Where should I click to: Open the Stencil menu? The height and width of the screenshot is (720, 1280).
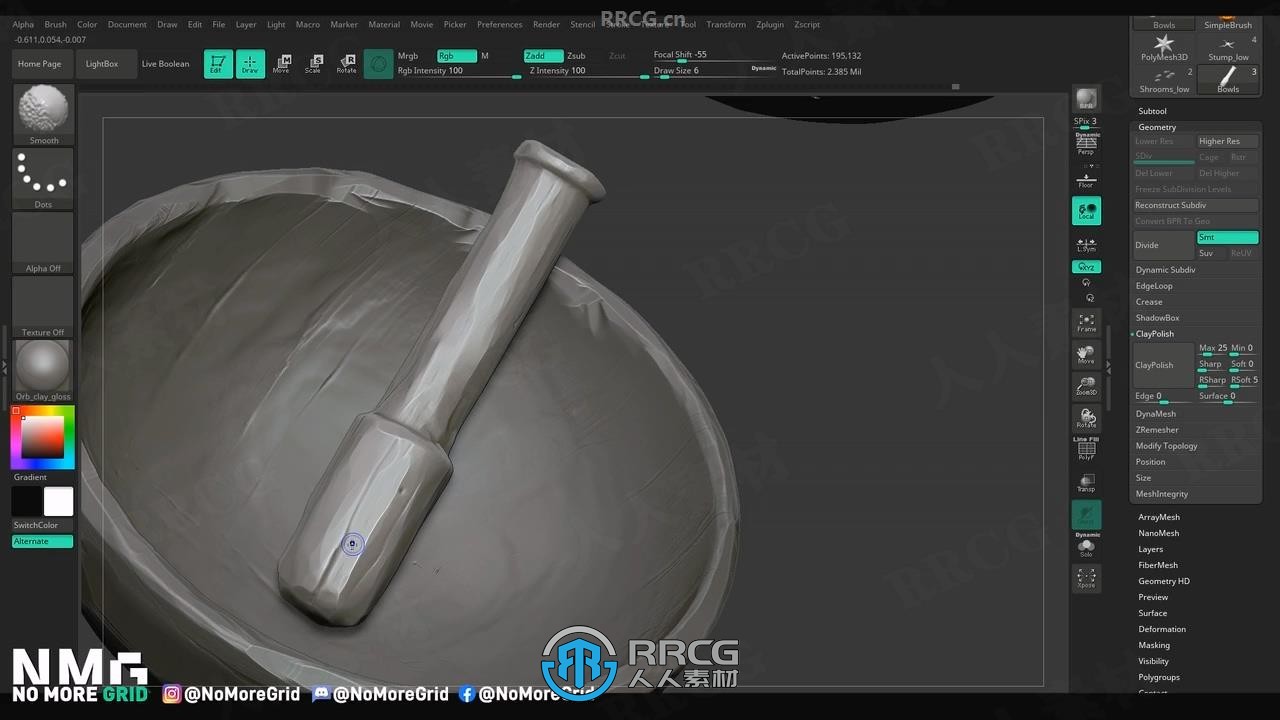click(x=582, y=24)
